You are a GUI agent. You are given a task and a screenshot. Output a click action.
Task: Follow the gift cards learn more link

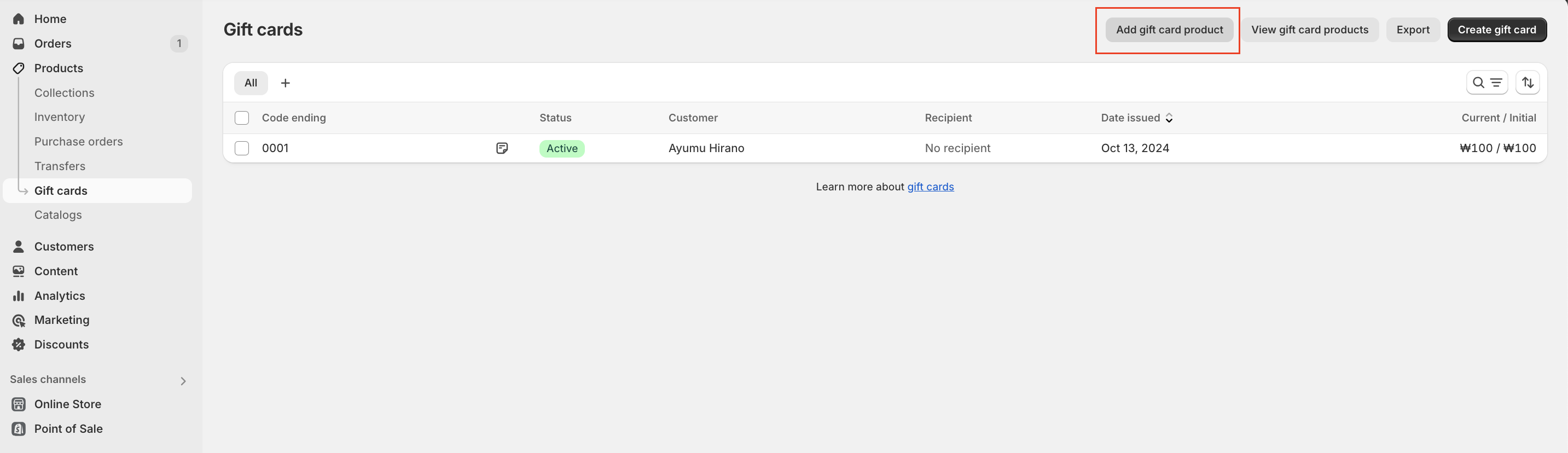tap(930, 187)
